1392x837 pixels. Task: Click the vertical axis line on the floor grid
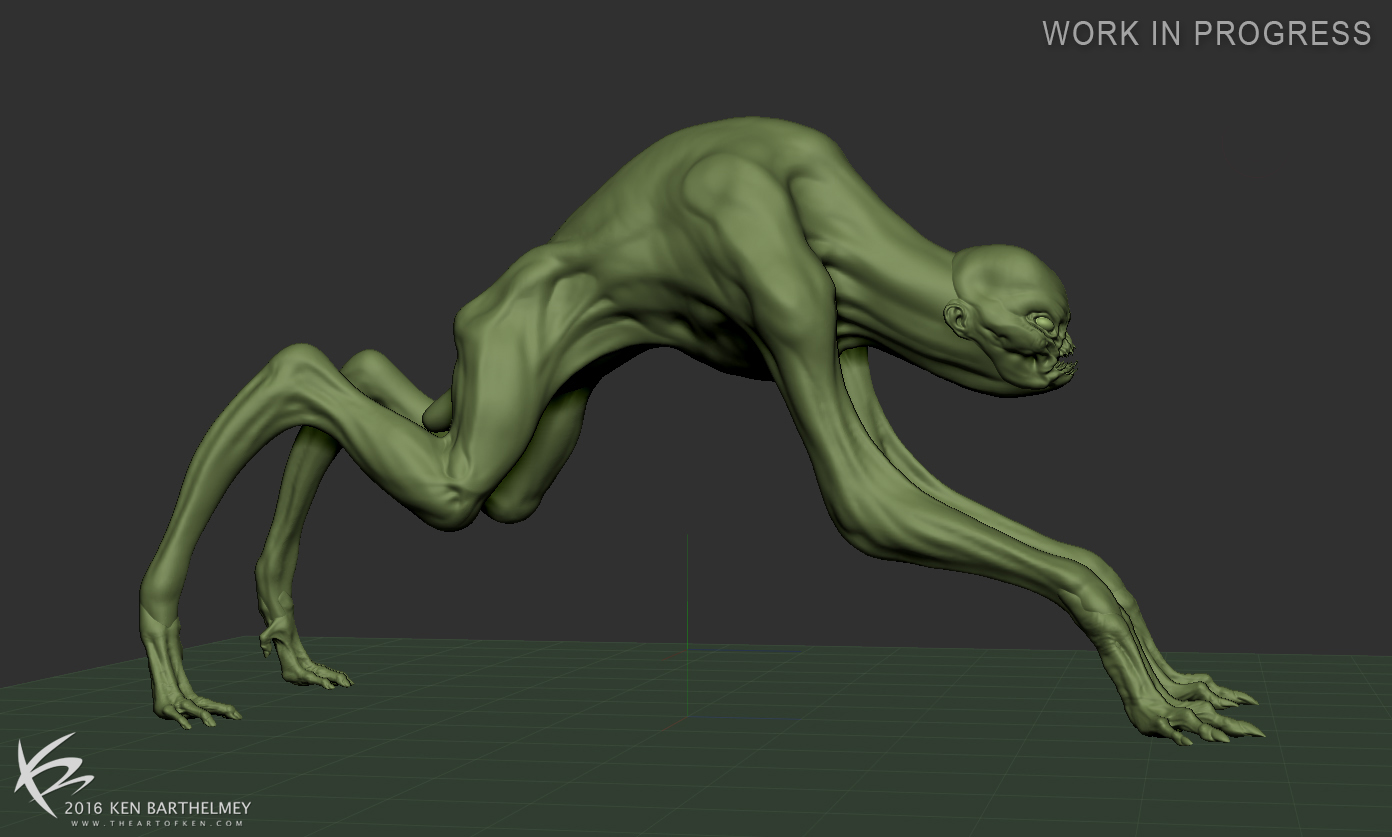(687, 625)
